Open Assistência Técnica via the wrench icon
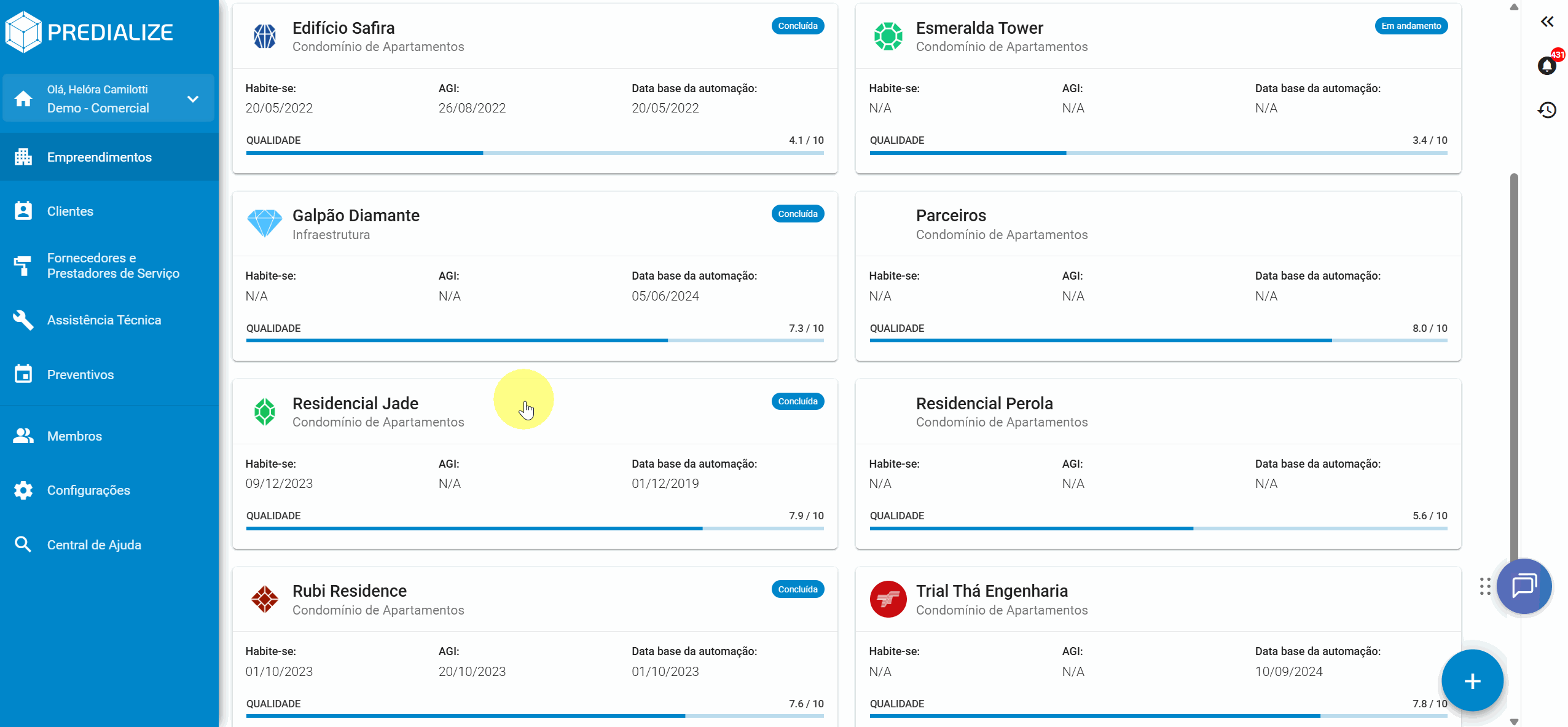The width and height of the screenshot is (1568, 727). point(23,320)
